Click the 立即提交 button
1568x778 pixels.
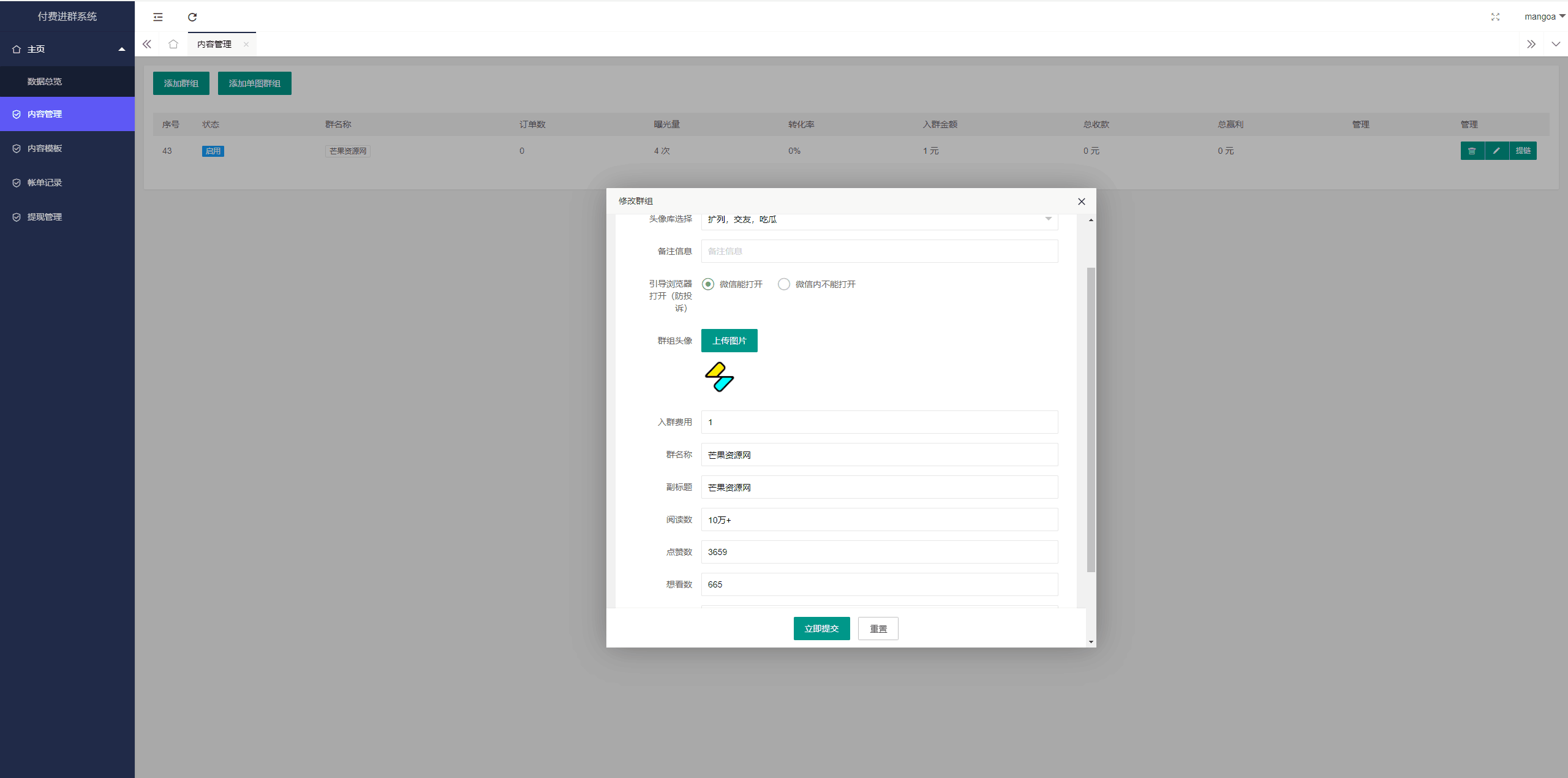click(820, 629)
